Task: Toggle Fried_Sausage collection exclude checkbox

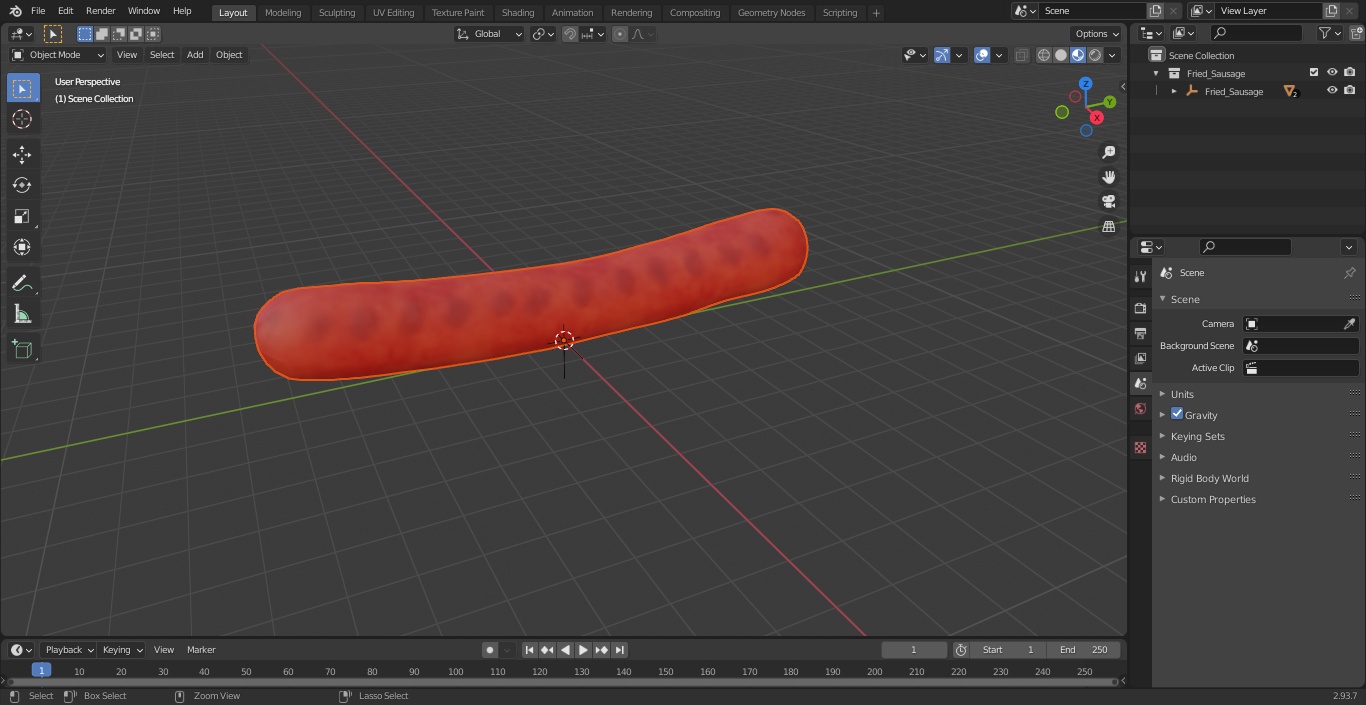Action: 1314,73
